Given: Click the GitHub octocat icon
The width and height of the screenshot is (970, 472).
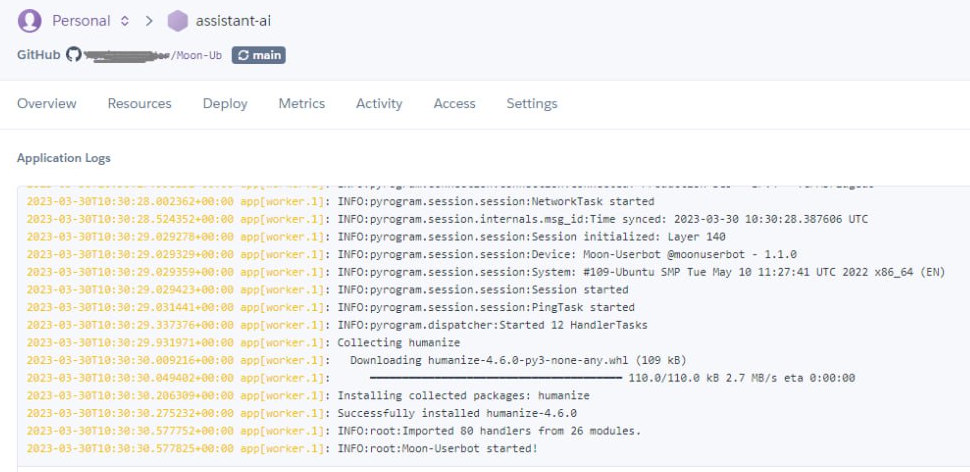Looking at the screenshot, I should pyautogui.click(x=73, y=55).
